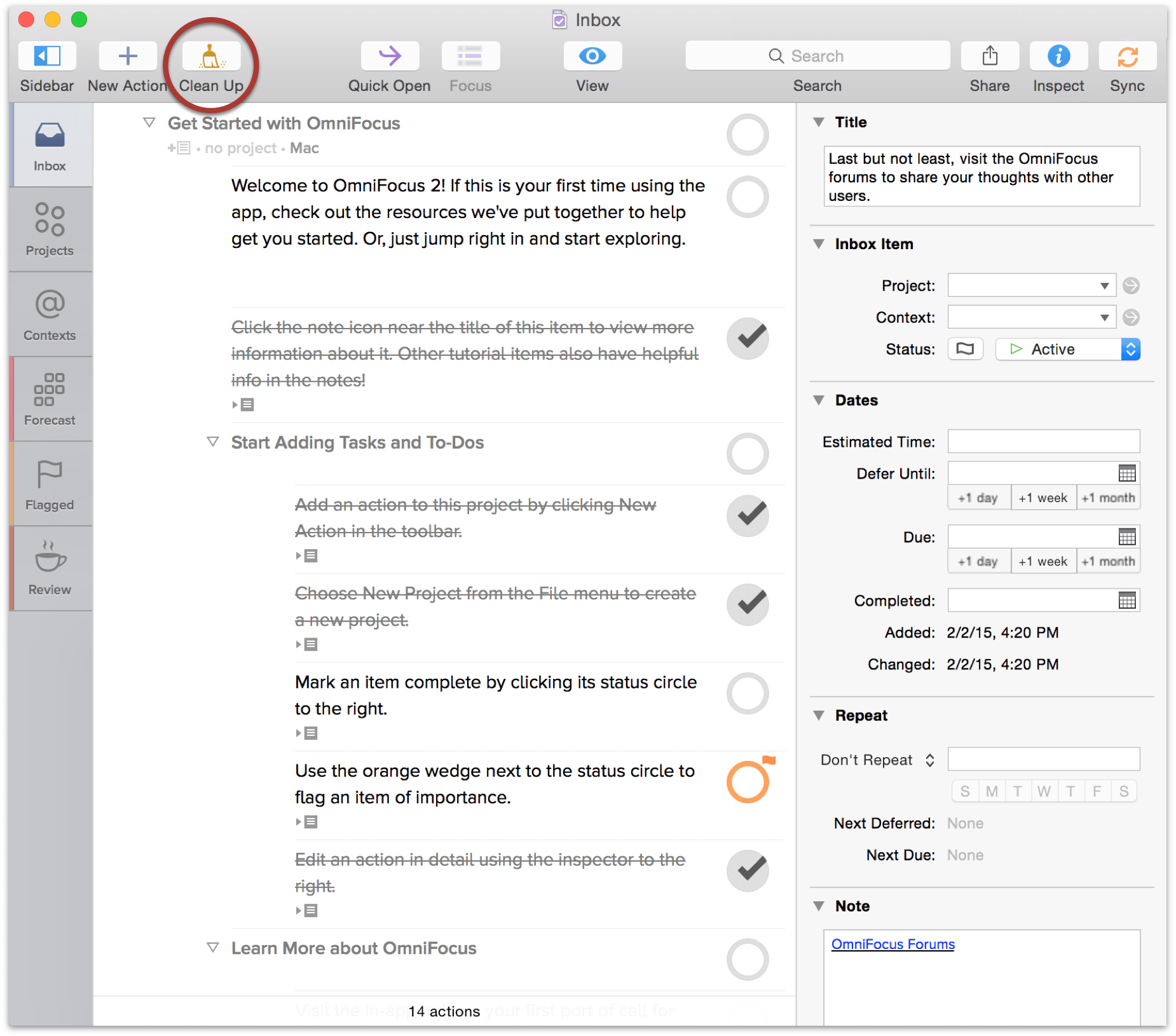Complete 'Start Adding Tasks and To-Dos' circle

tap(748, 454)
